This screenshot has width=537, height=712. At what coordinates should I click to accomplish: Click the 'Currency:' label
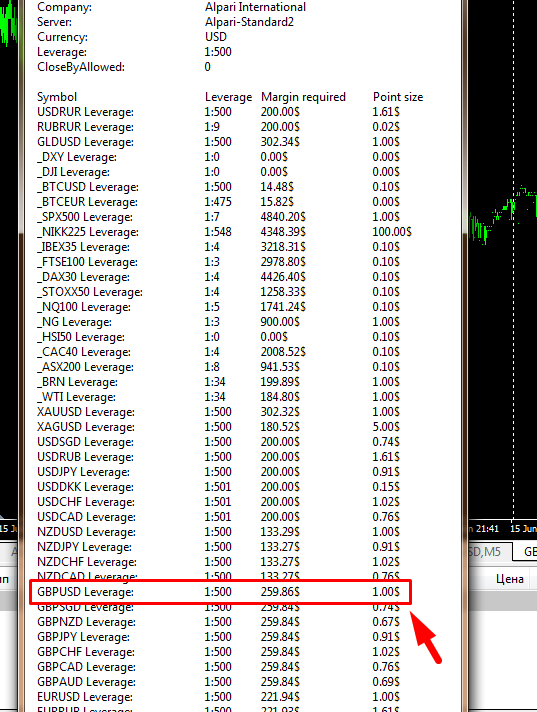pyautogui.click(x=62, y=37)
